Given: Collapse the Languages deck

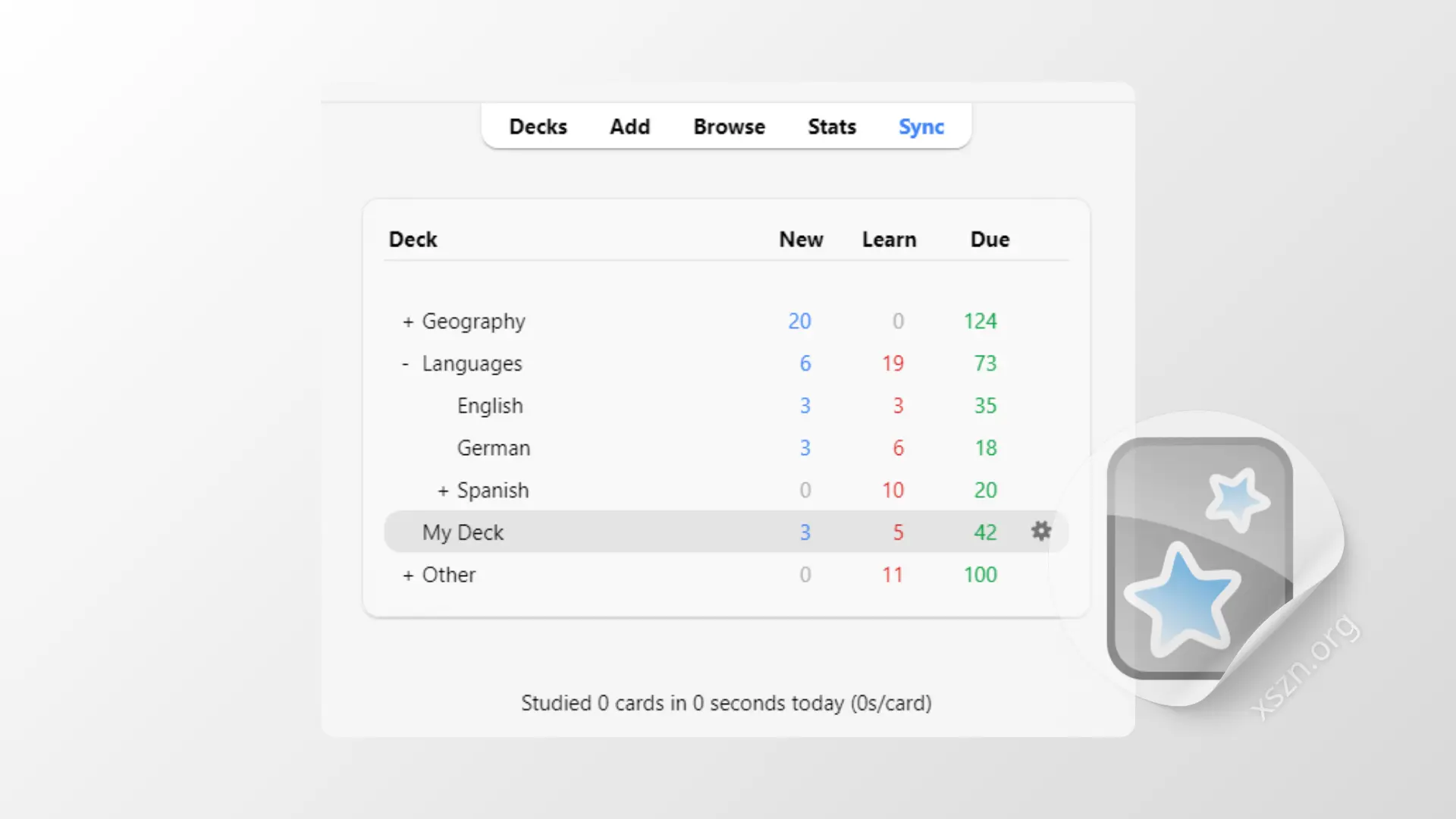Looking at the screenshot, I should (405, 363).
